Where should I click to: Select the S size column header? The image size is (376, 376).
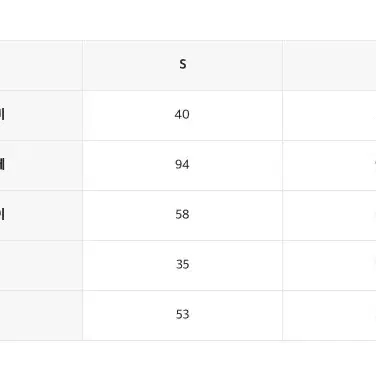[x=182, y=65]
